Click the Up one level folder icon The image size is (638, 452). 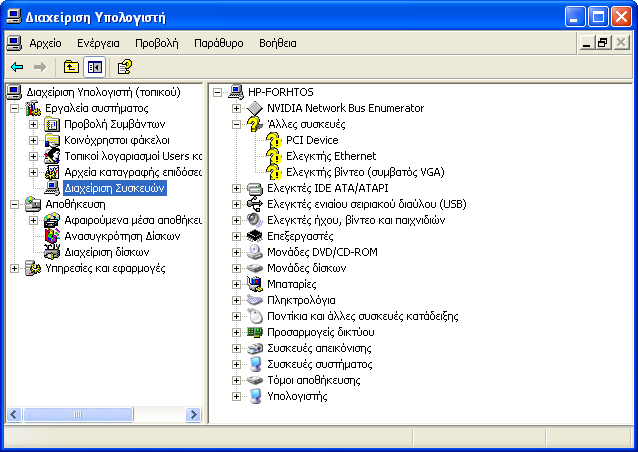[71, 67]
